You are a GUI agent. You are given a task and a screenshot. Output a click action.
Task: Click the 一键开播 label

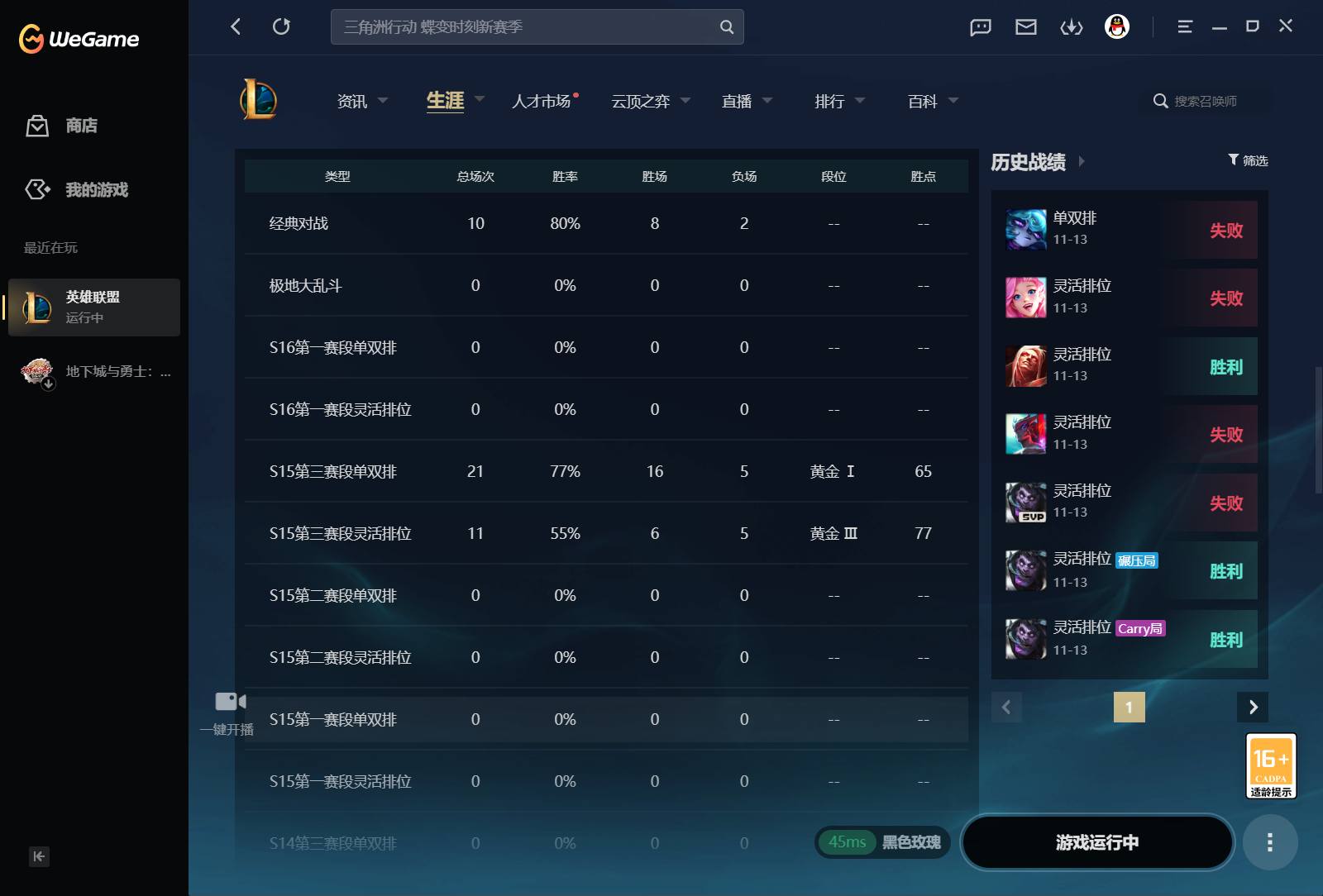point(227,730)
